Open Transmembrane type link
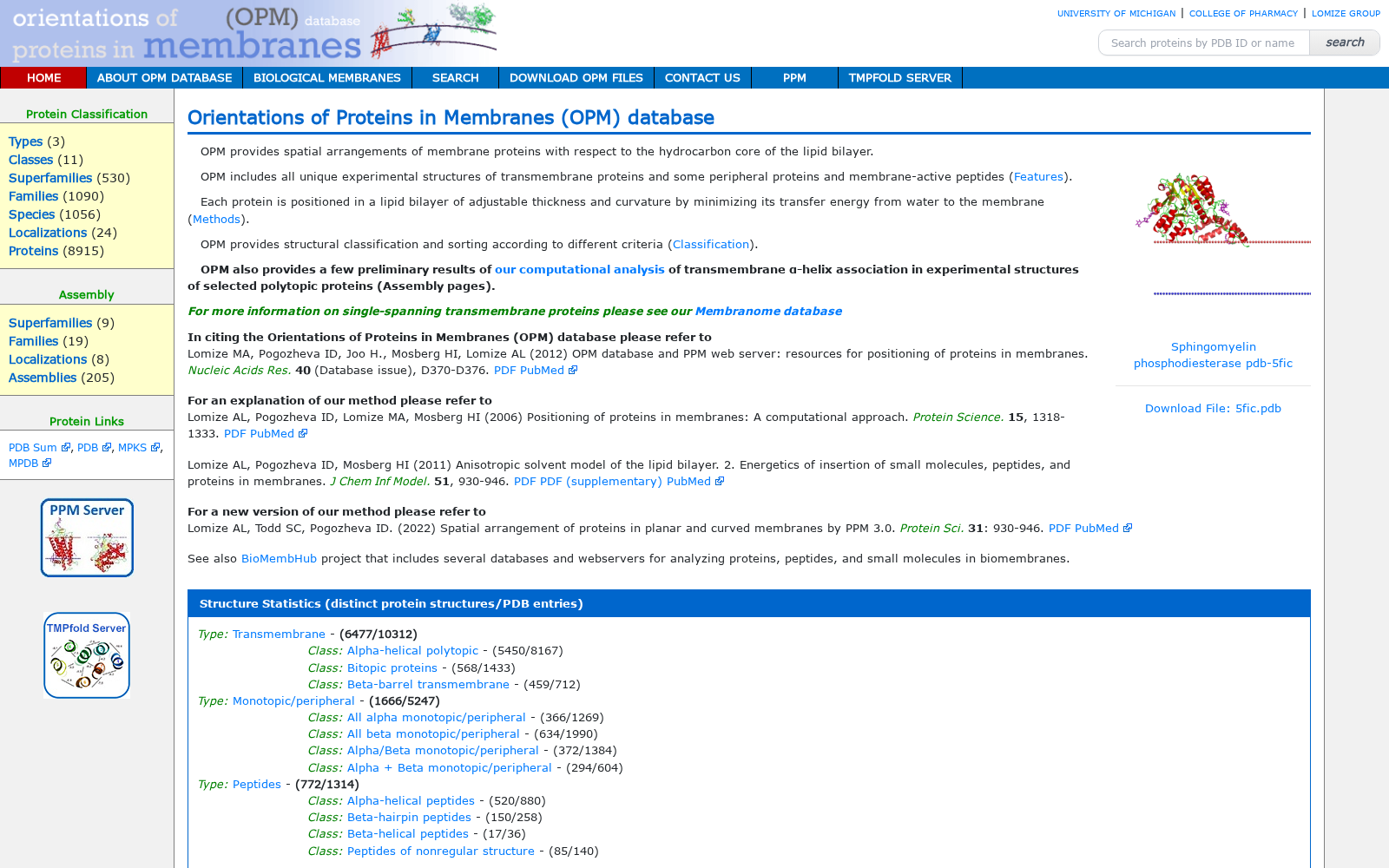The height and width of the screenshot is (868, 1389). (x=279, y=635)
